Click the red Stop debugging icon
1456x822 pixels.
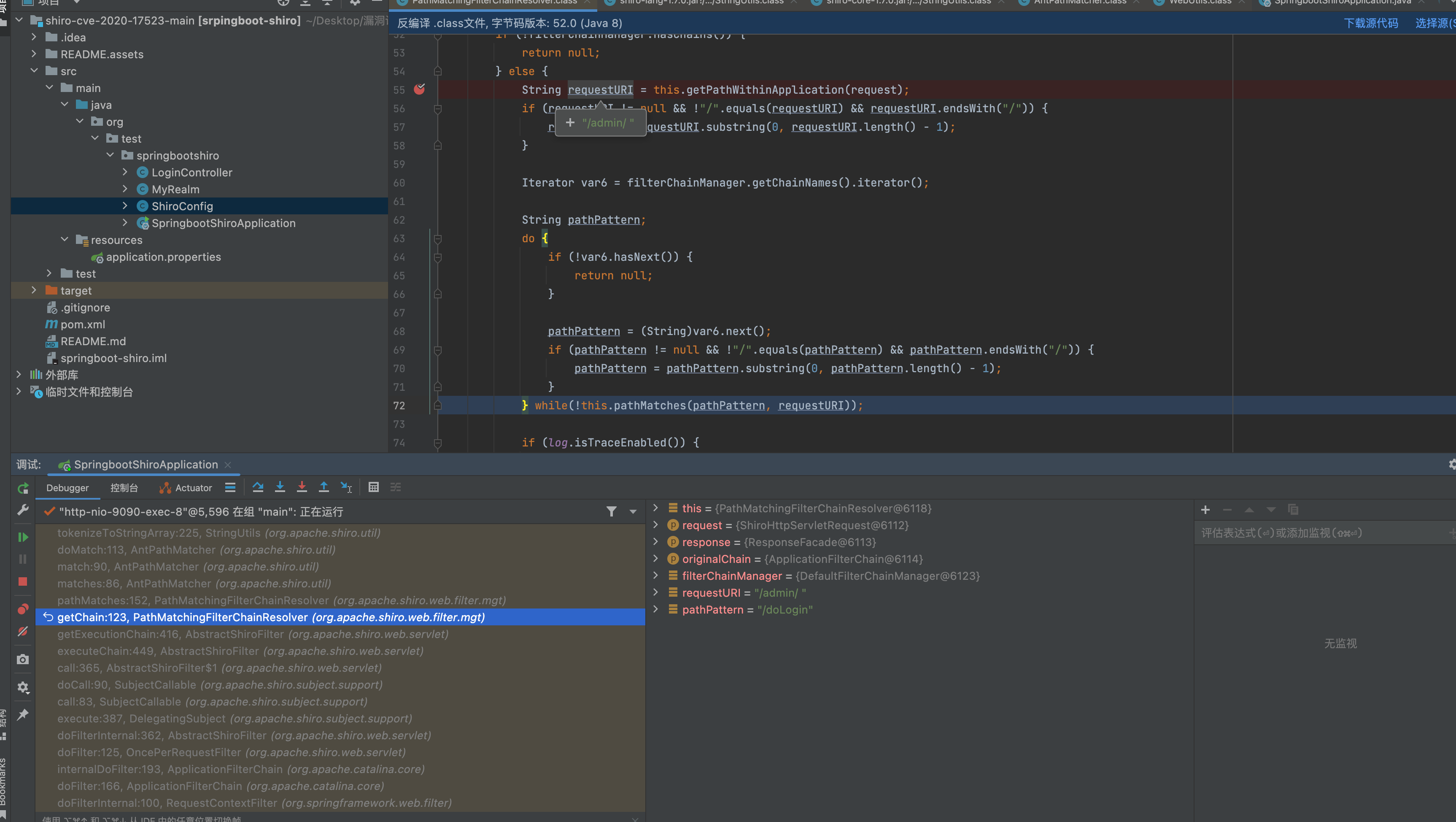(23, 581)
